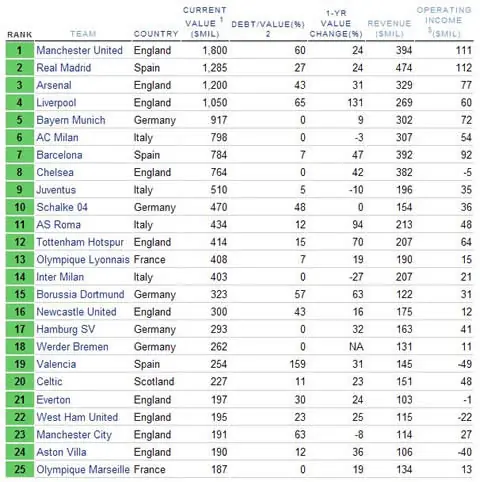
Task: Click the AC Milan team link
Action: (57, 137)
